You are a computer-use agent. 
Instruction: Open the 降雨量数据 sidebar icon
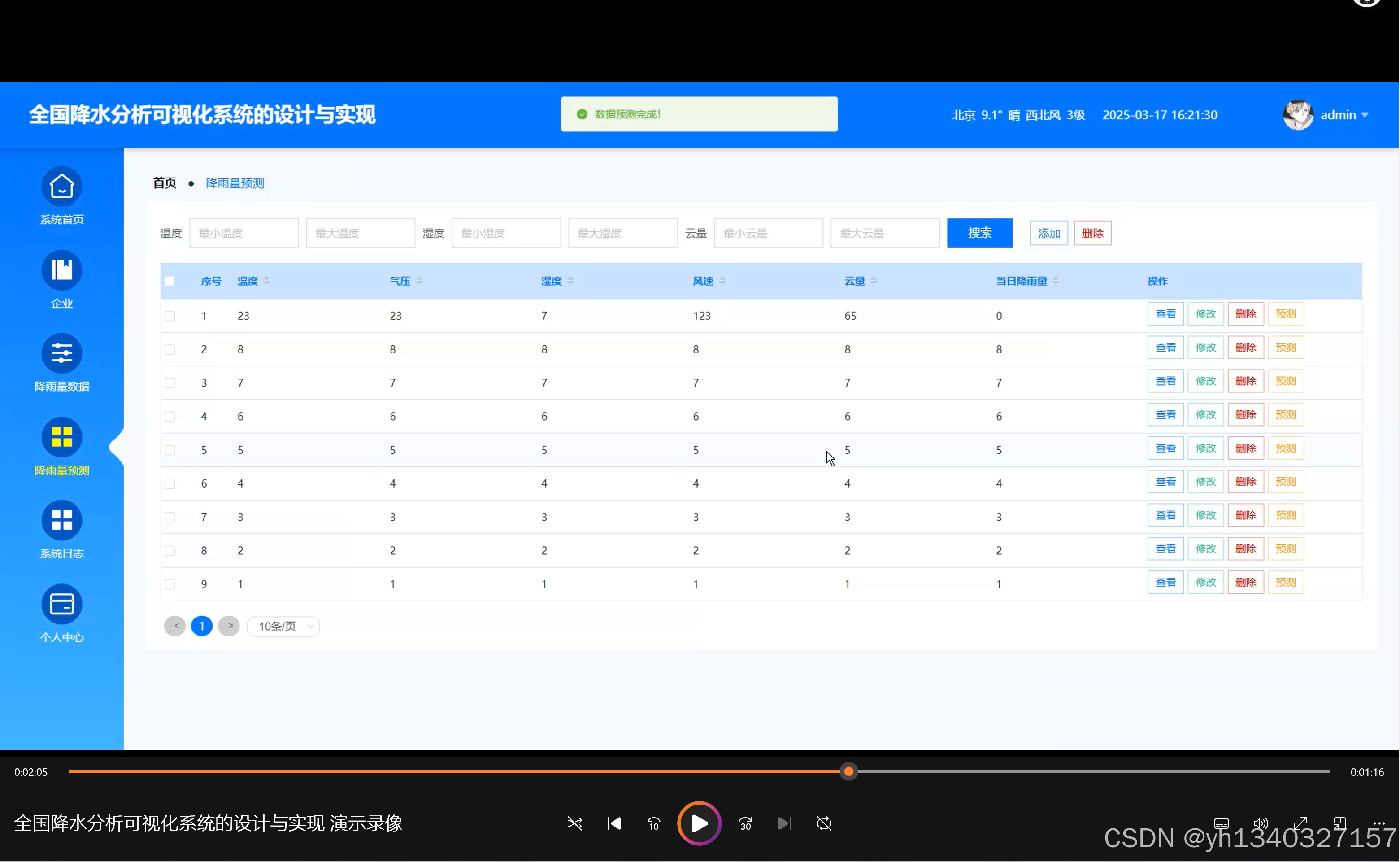coord(61,353)
